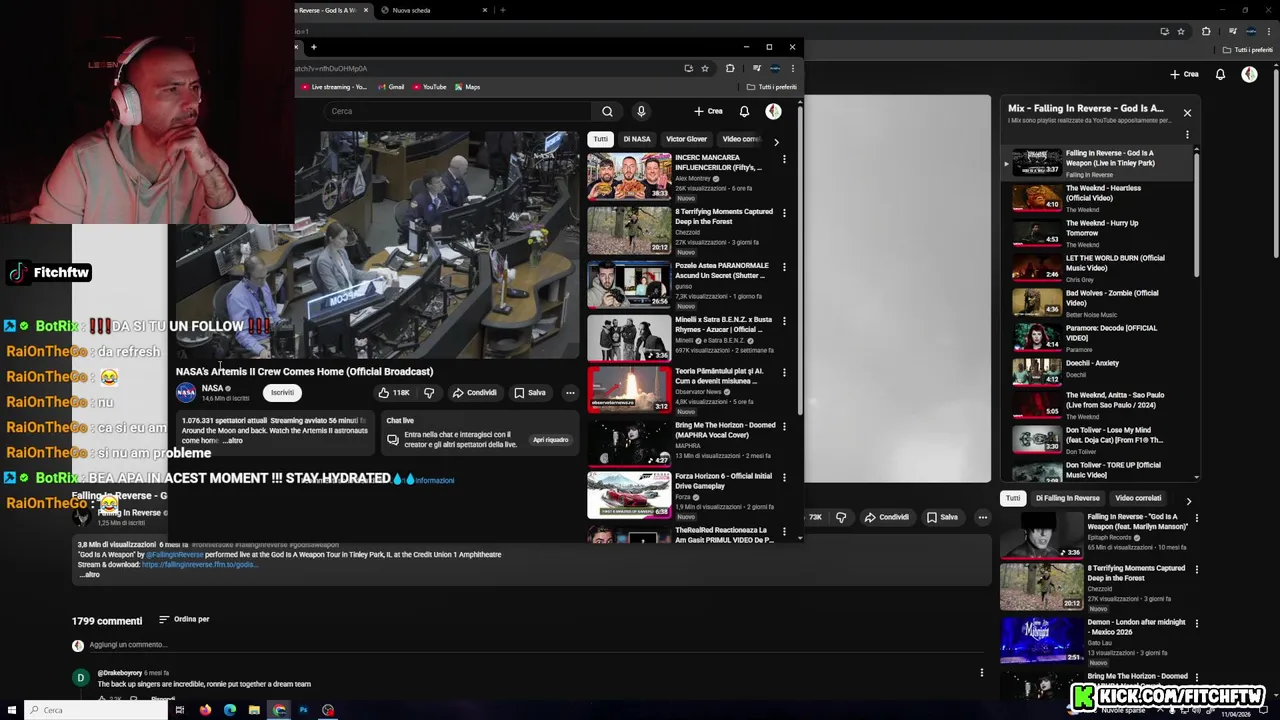Viewport: 1280px width, 720px height.
Task: Switch to the Nuova scheda browser tab
Action: coord(434,10)
